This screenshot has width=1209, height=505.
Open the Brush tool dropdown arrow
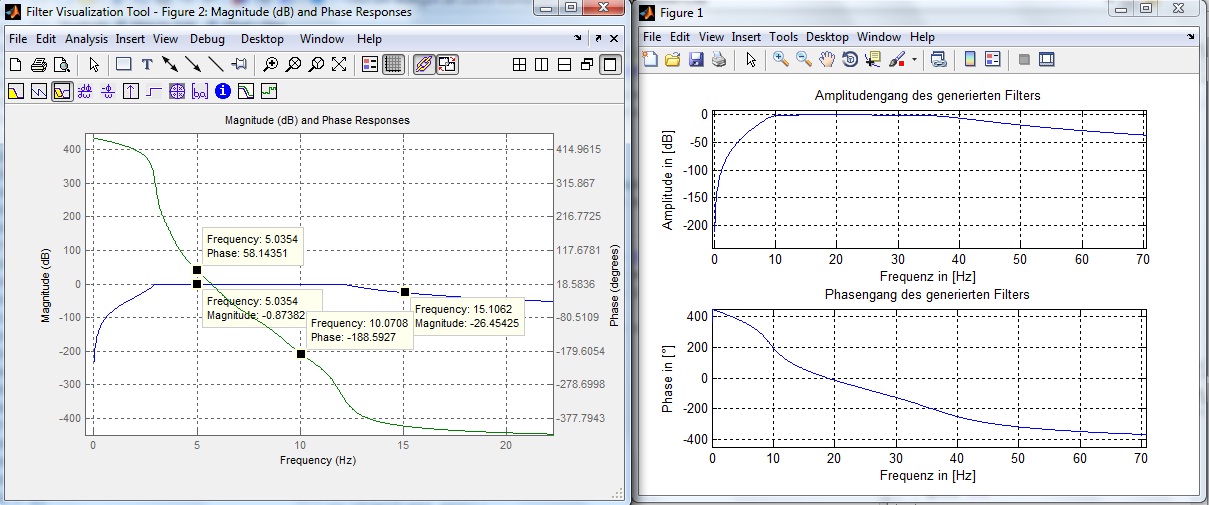pyautogui.click(x=914, y=60)
